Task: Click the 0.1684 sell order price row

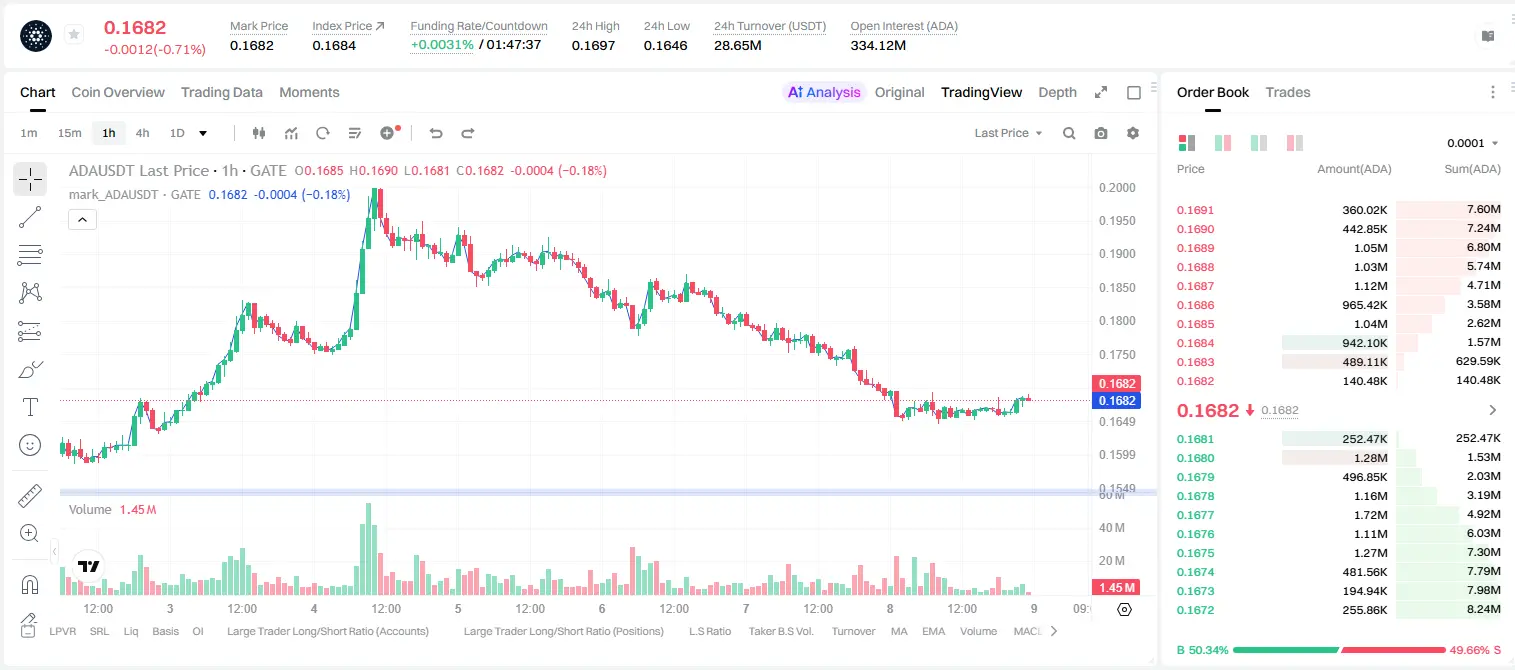Action: [x=1339, y=342]
